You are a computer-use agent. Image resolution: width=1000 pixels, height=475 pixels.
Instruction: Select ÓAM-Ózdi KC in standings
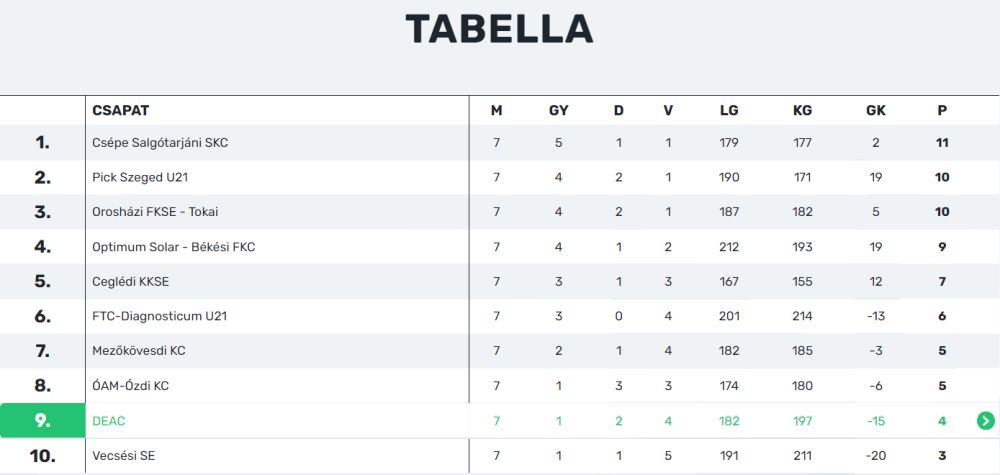pyautogui.click(x=131, y=386)
